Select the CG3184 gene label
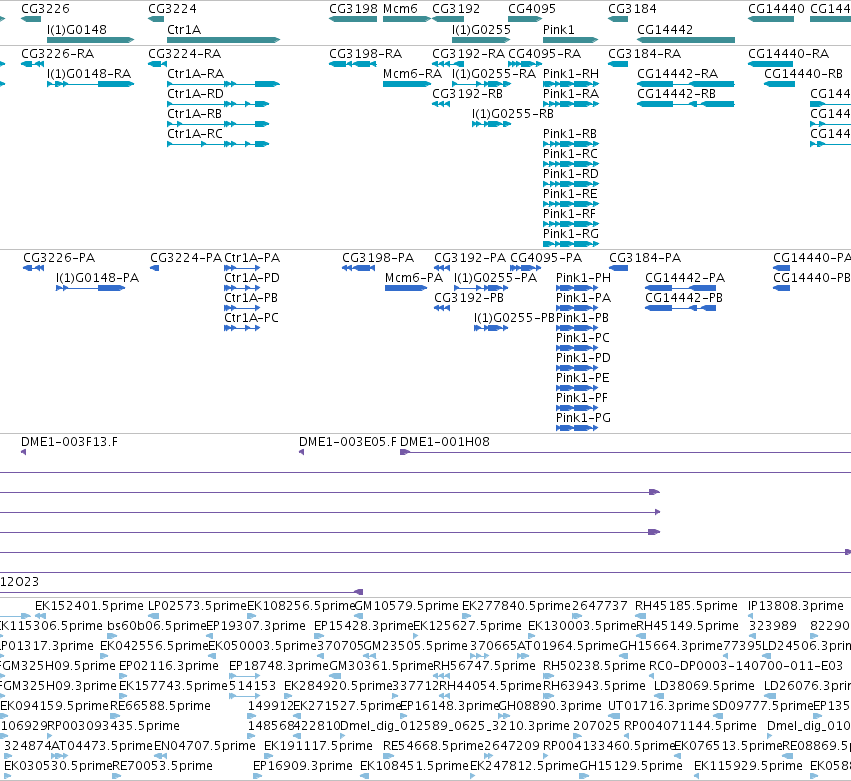This screenshot has width=851, height=781. (x=632, y=9)
